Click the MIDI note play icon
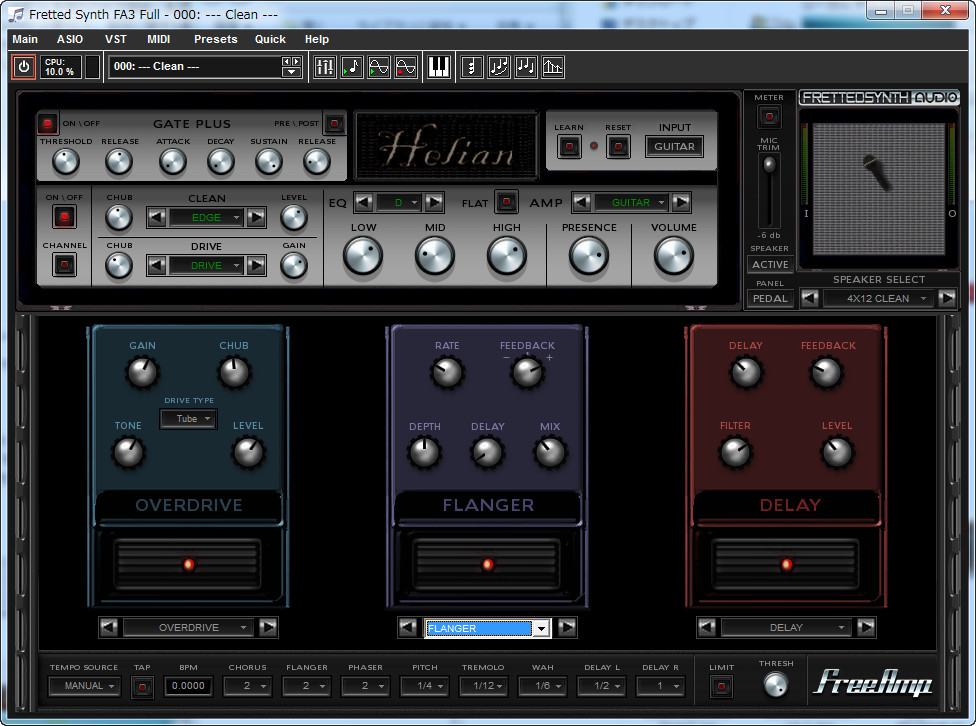 (352, 67)
